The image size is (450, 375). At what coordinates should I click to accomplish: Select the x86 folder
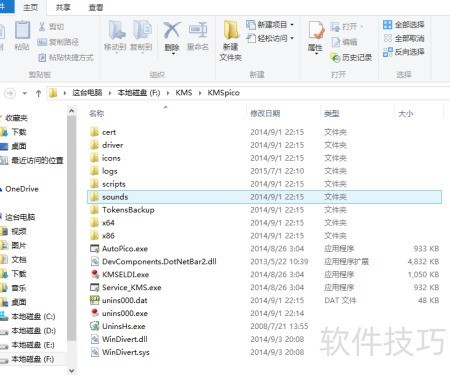click(108, 236)
